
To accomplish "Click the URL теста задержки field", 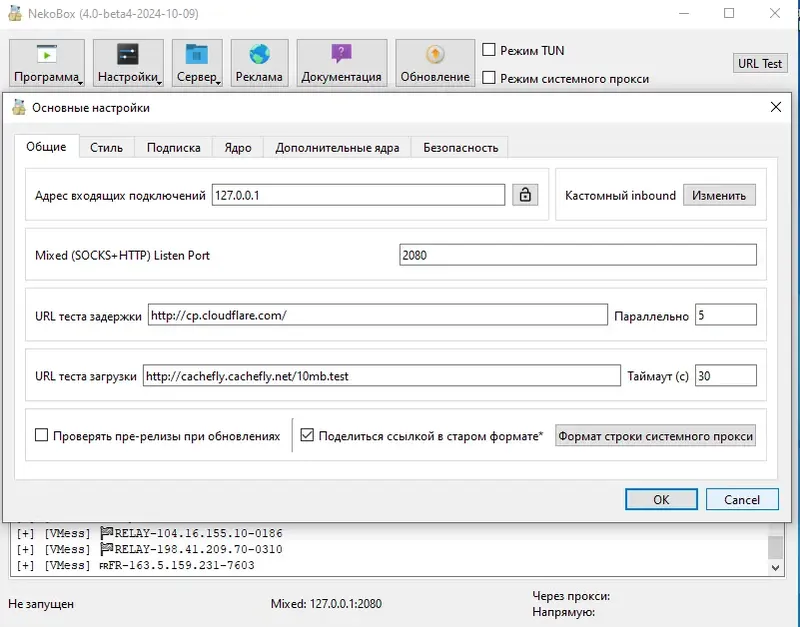I will pyautogui.click(x=378, y=315).
